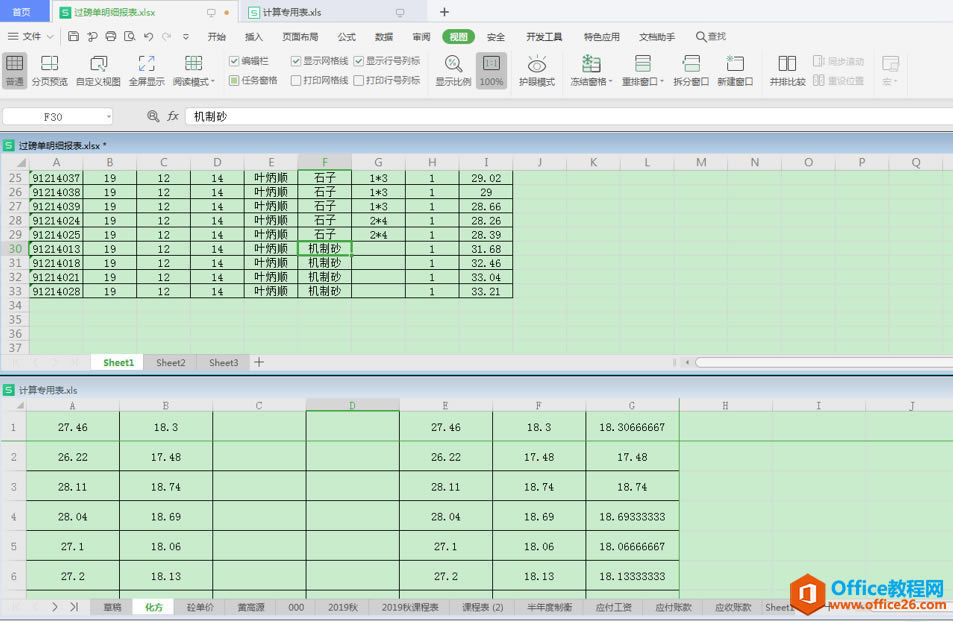
Task: Click the formula bar input field
Action: click(x=569, y=116)
